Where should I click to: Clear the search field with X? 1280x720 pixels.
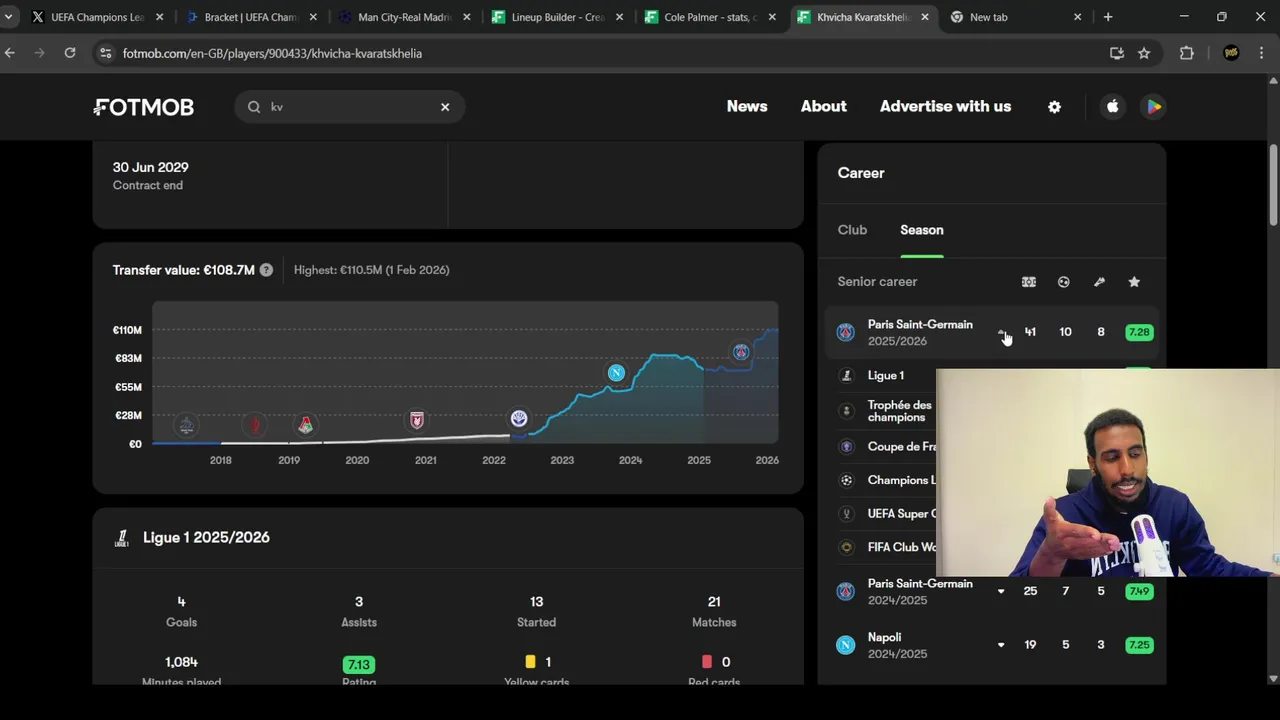[445, 107]
